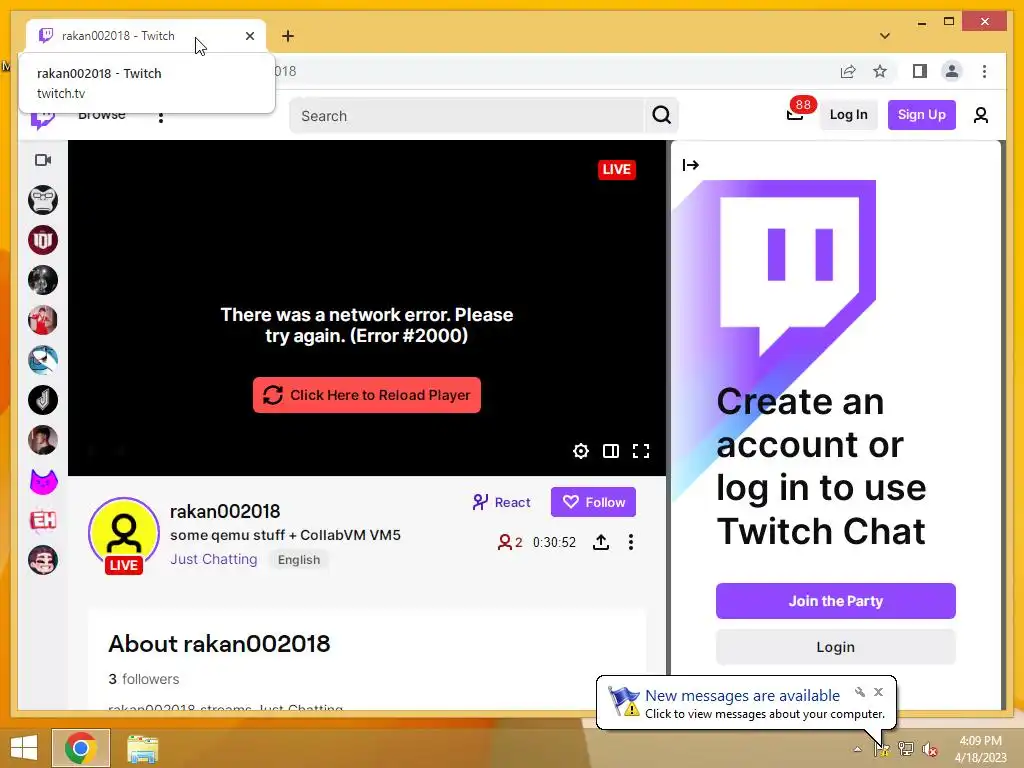Click the stream uptime 0:30:52

pos(554,542)
